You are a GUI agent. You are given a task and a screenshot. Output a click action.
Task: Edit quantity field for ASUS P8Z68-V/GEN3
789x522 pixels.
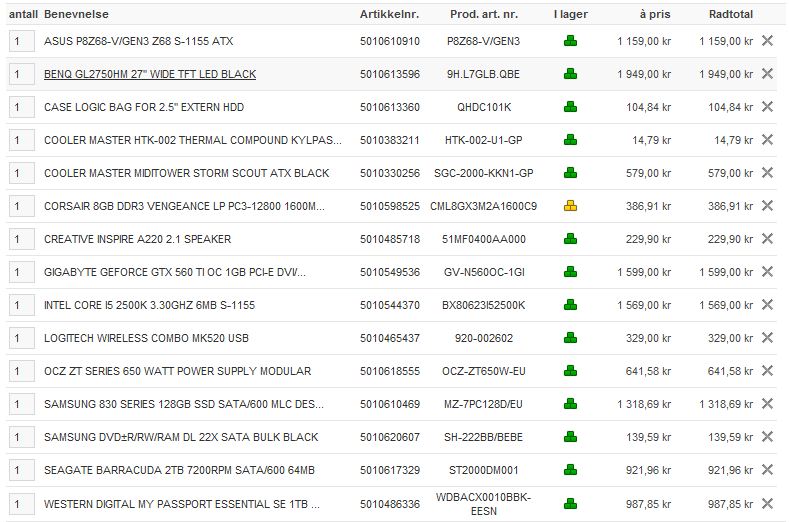[22, 41]
